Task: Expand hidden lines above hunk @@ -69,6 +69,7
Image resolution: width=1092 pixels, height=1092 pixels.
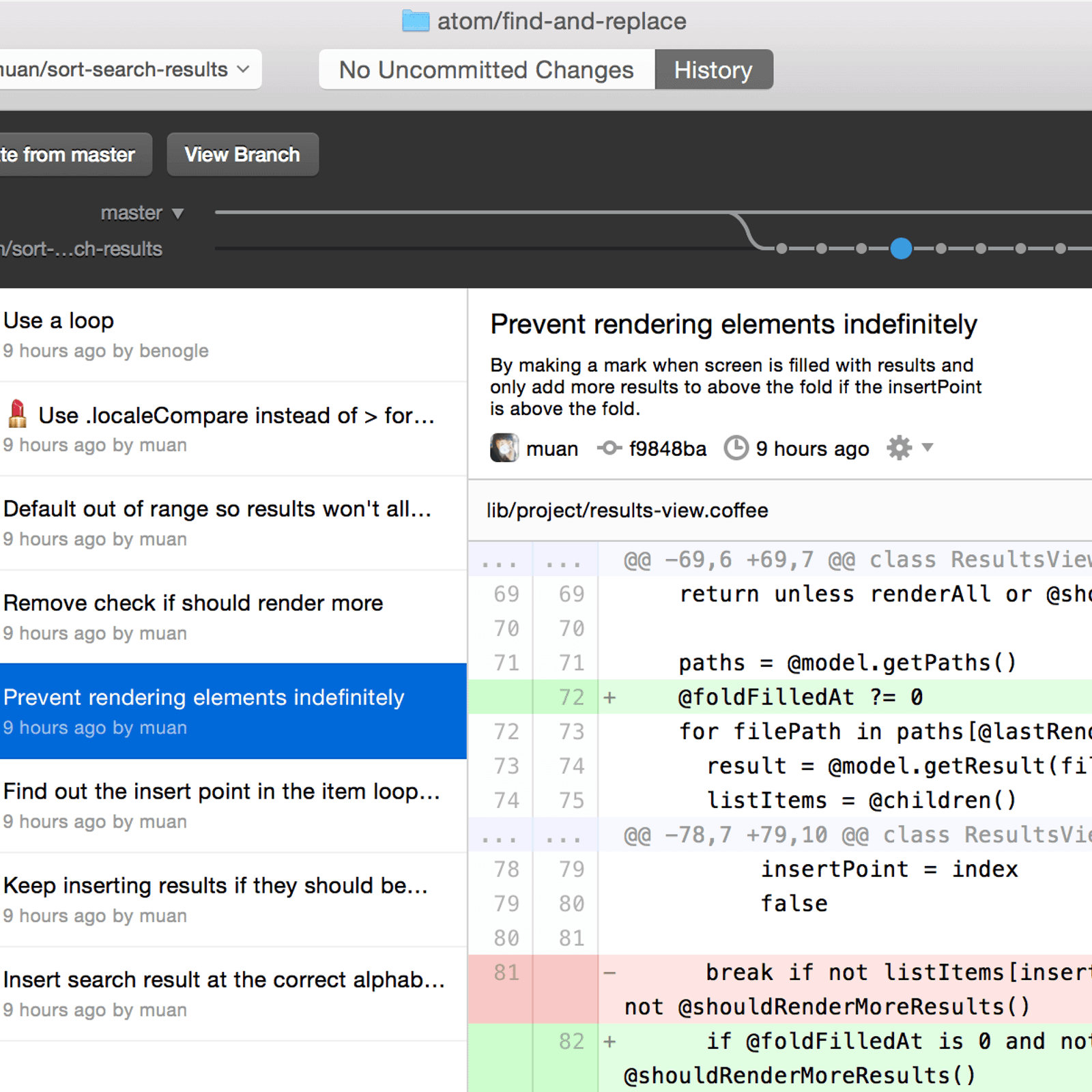Action: 532,560
